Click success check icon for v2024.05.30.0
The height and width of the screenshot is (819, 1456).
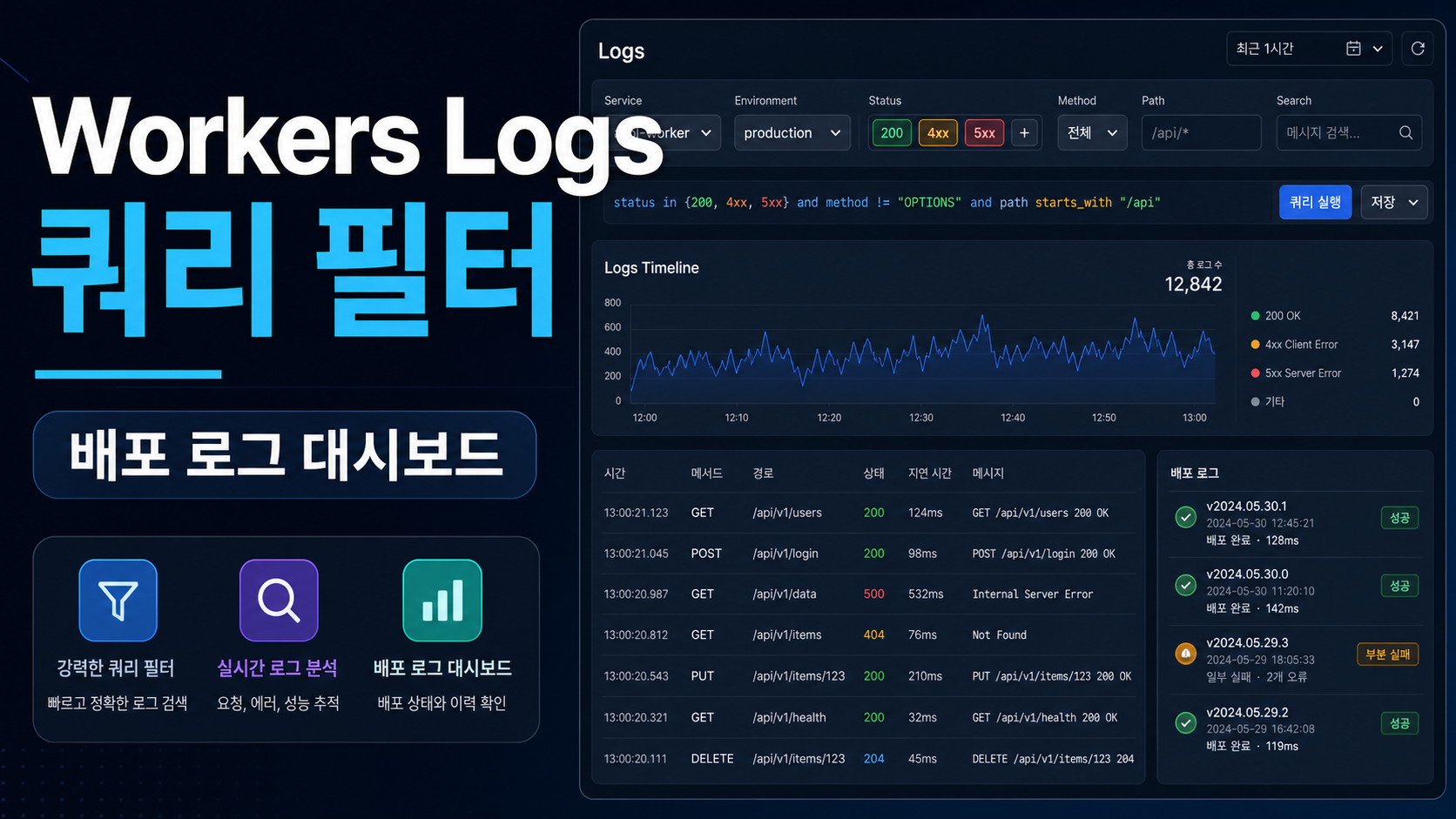1185,585
